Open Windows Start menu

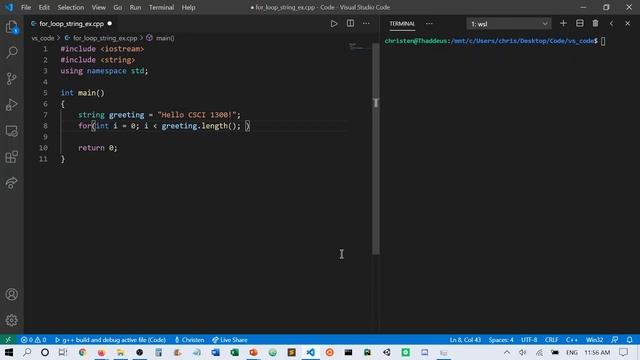point(9,352)
